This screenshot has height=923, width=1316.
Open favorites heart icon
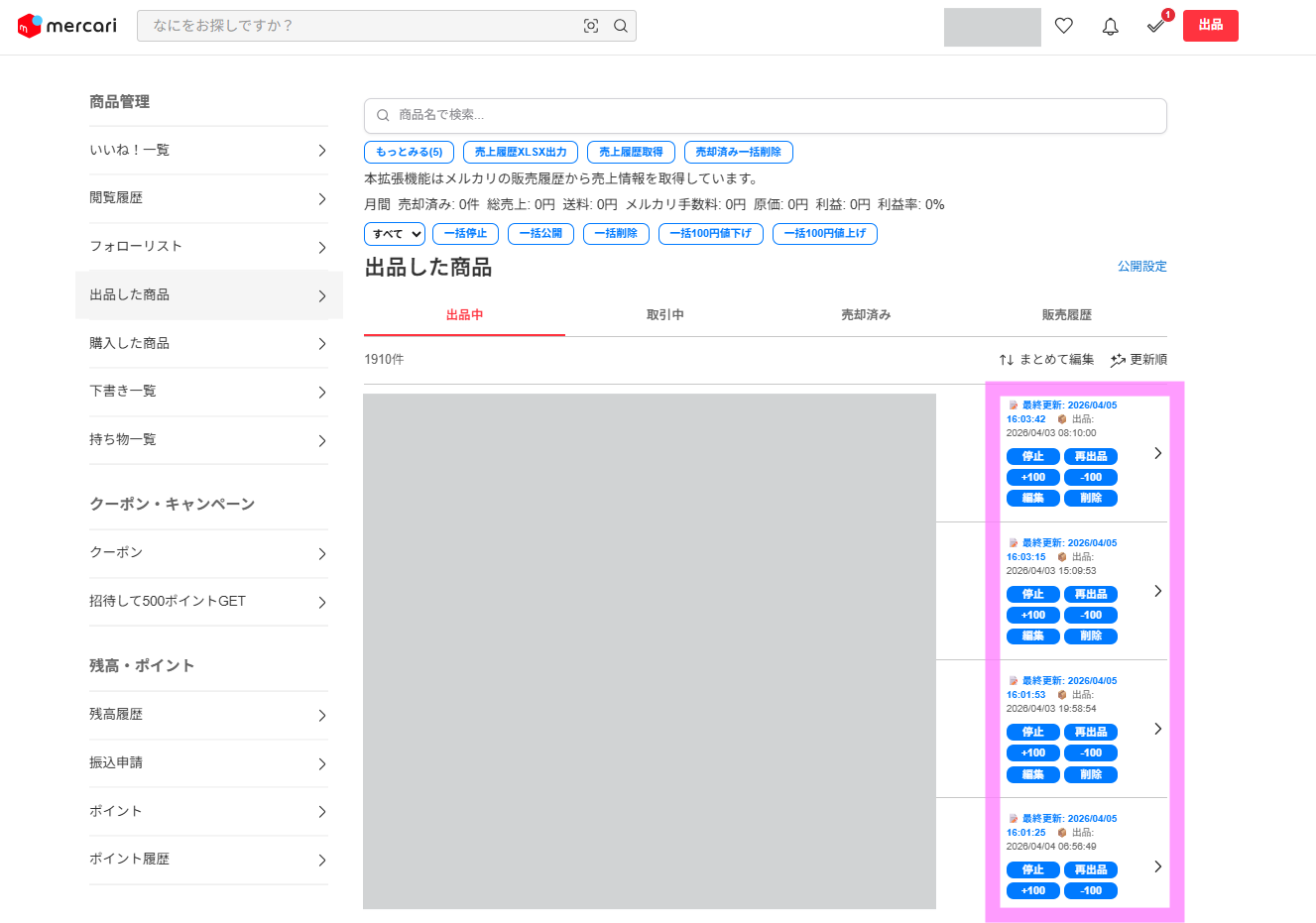[x=1064, y=26]
